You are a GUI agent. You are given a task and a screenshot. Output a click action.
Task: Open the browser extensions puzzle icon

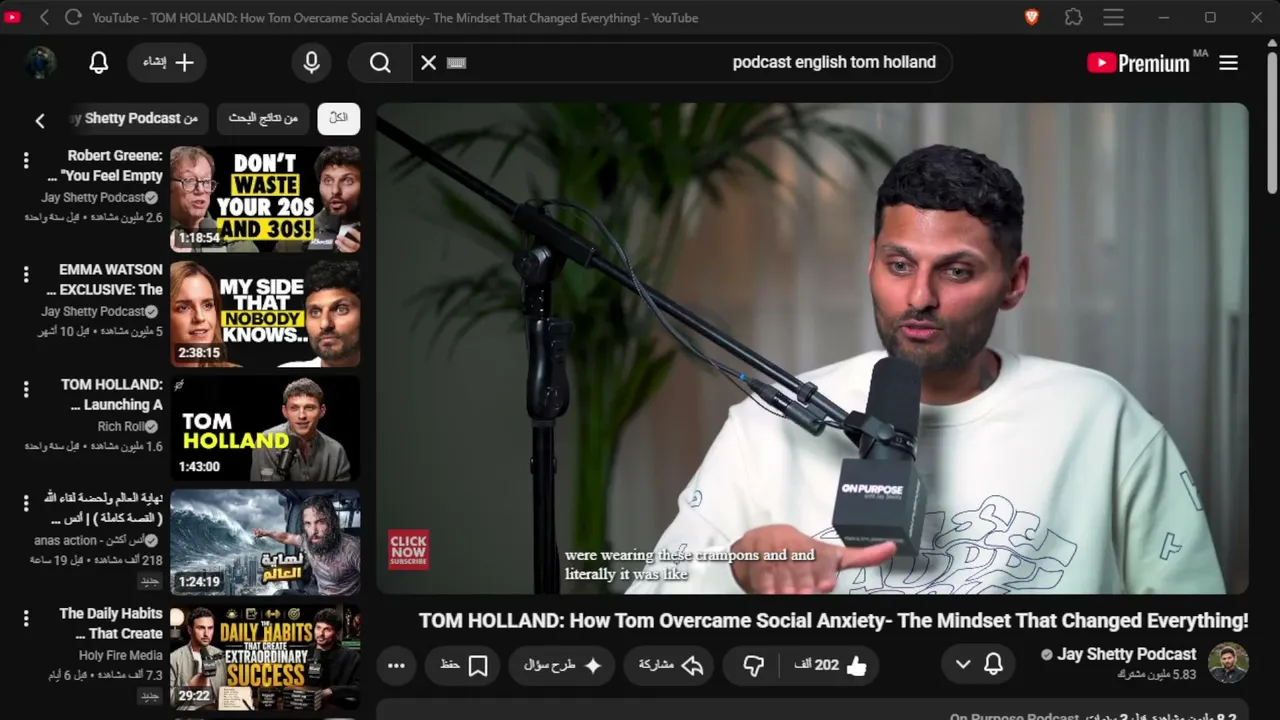(x=1073, y=17)
